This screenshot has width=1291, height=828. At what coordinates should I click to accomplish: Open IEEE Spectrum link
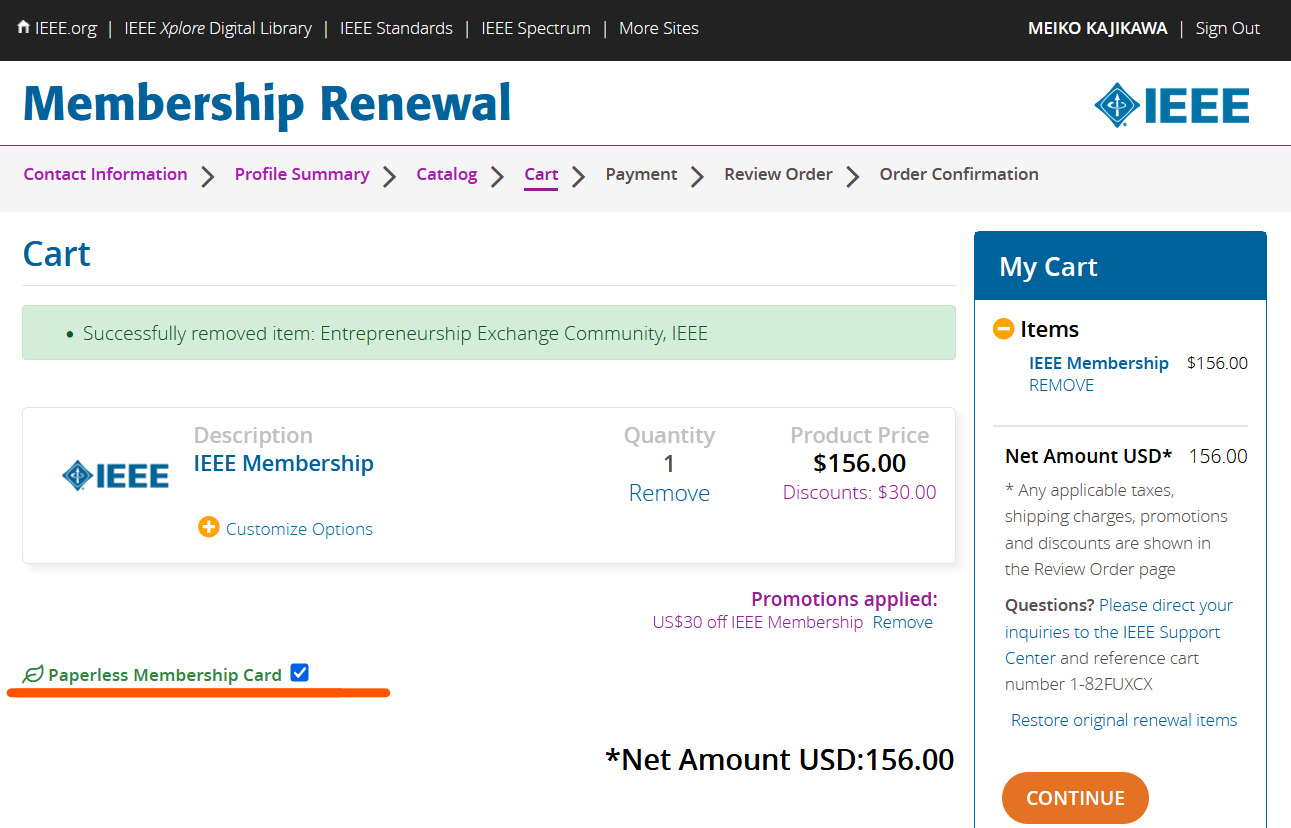click(x=536, y=28)
